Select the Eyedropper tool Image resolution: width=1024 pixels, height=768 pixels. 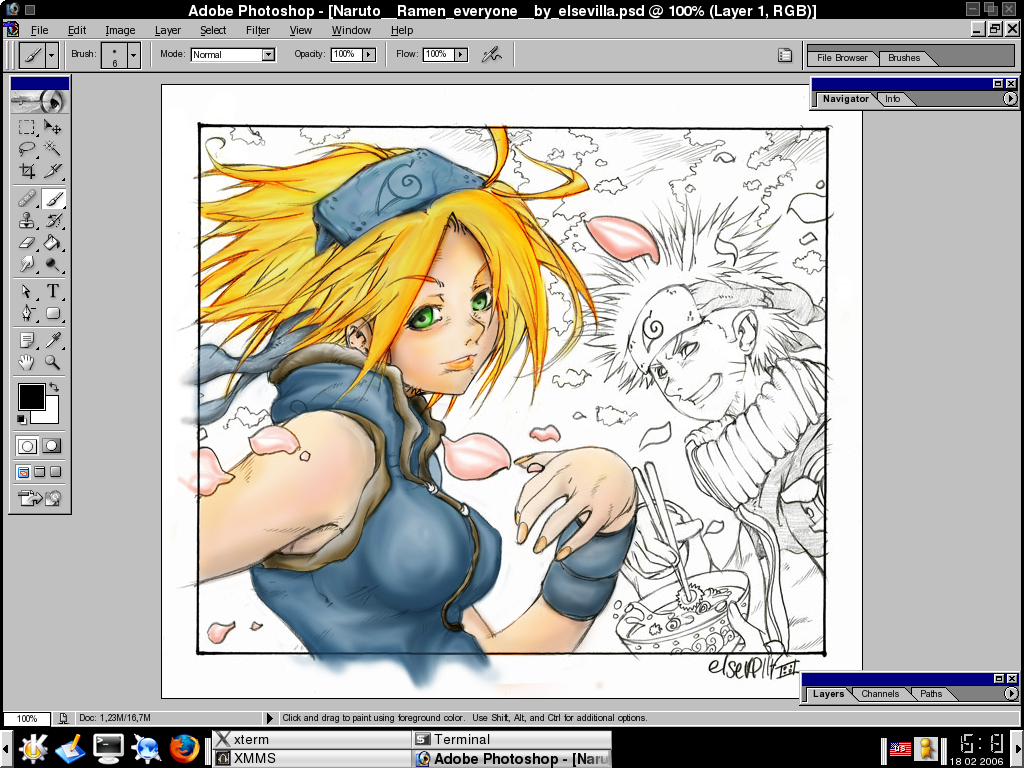52,340
